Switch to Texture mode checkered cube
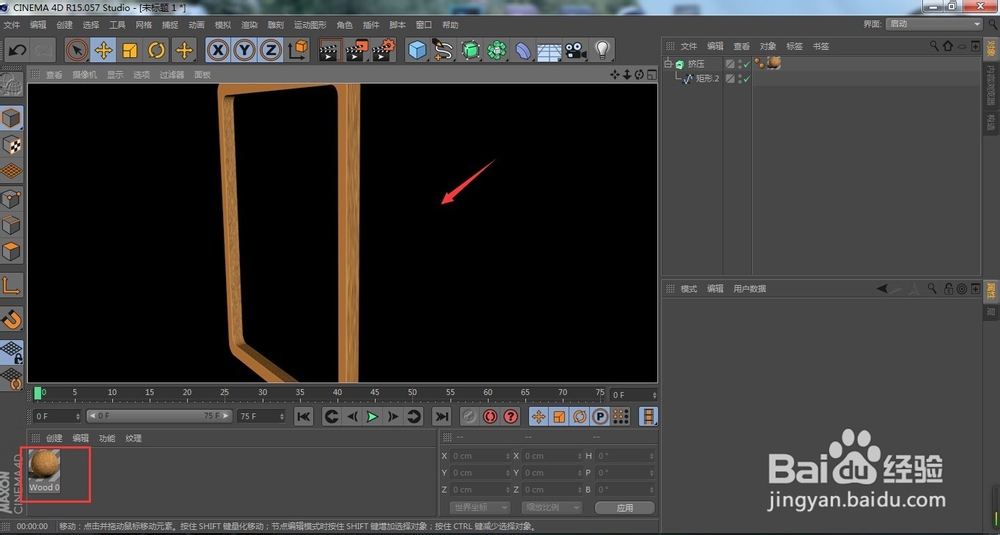Screen dimensions: 1000x535 (x=11, y=145)
